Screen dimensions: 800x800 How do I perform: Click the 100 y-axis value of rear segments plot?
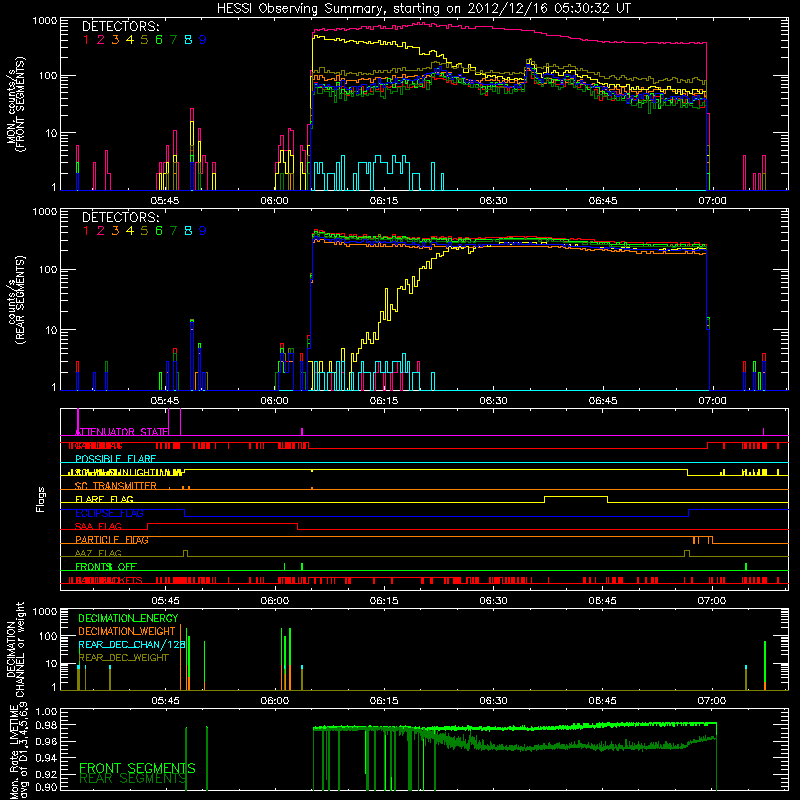(x=47, y=269)
